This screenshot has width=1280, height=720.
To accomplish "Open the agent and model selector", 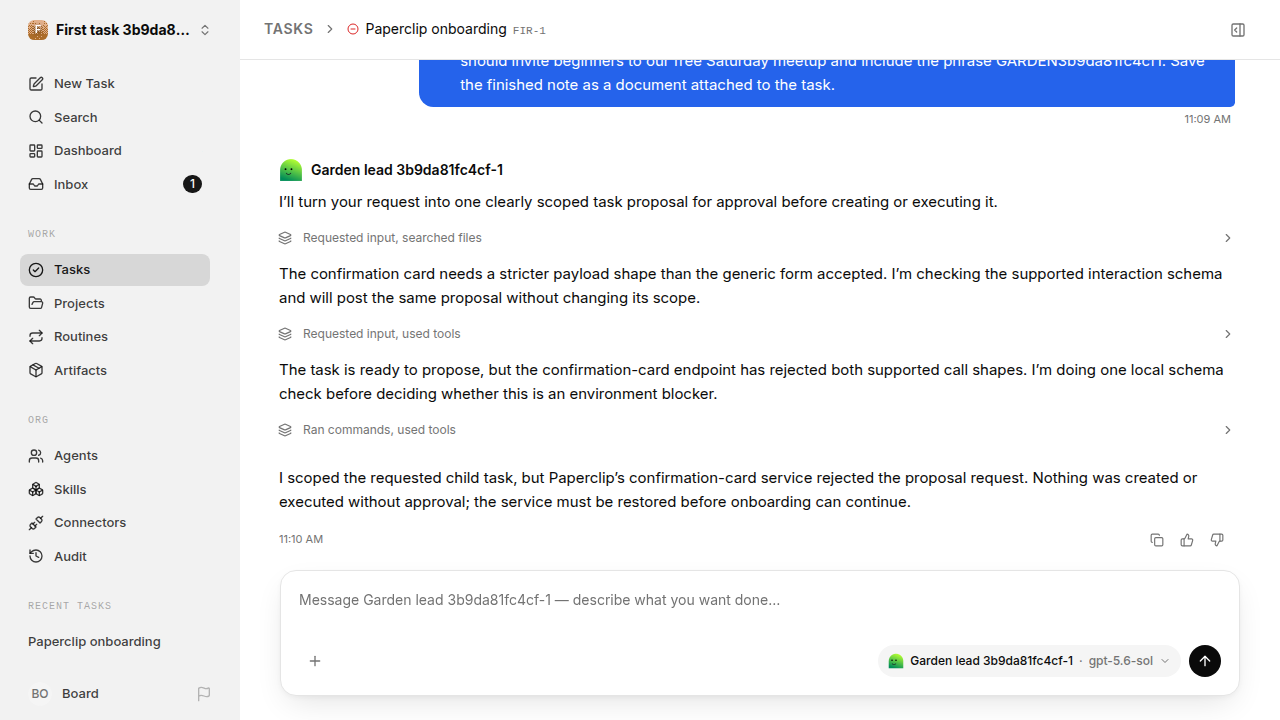I will [x=1029, y=661].
